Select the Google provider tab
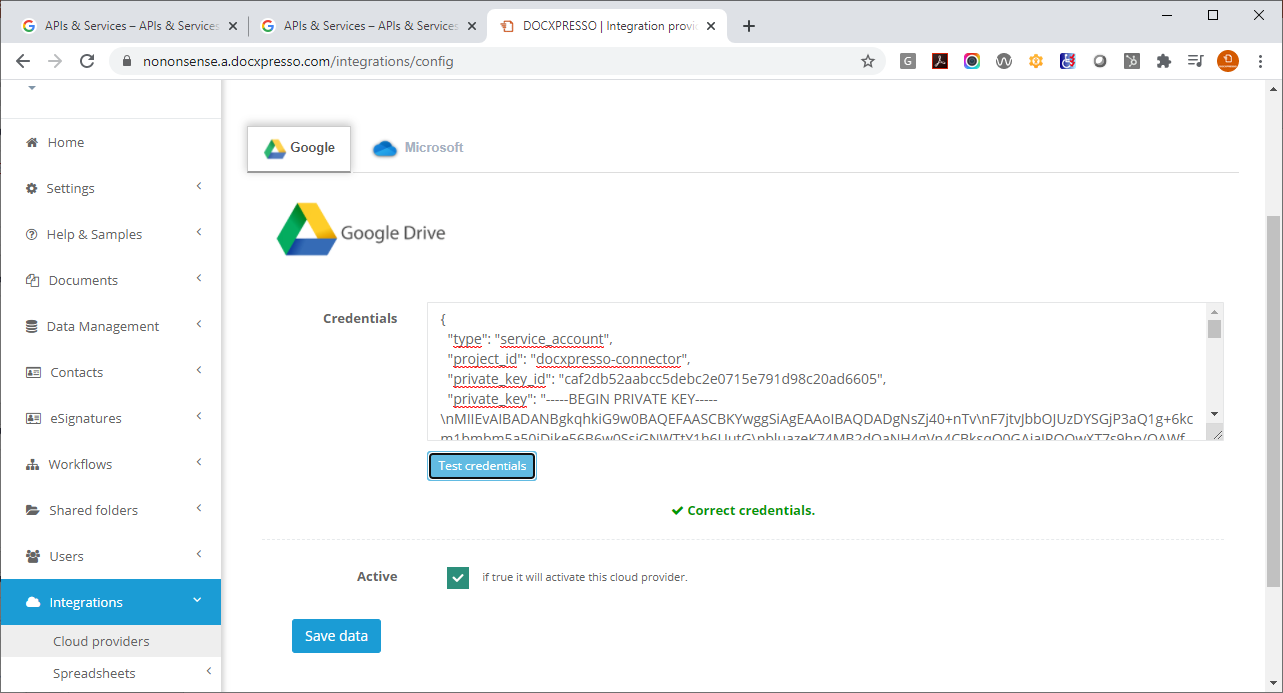The height and width of the screenshot is (693, 1283). point(299,148)
